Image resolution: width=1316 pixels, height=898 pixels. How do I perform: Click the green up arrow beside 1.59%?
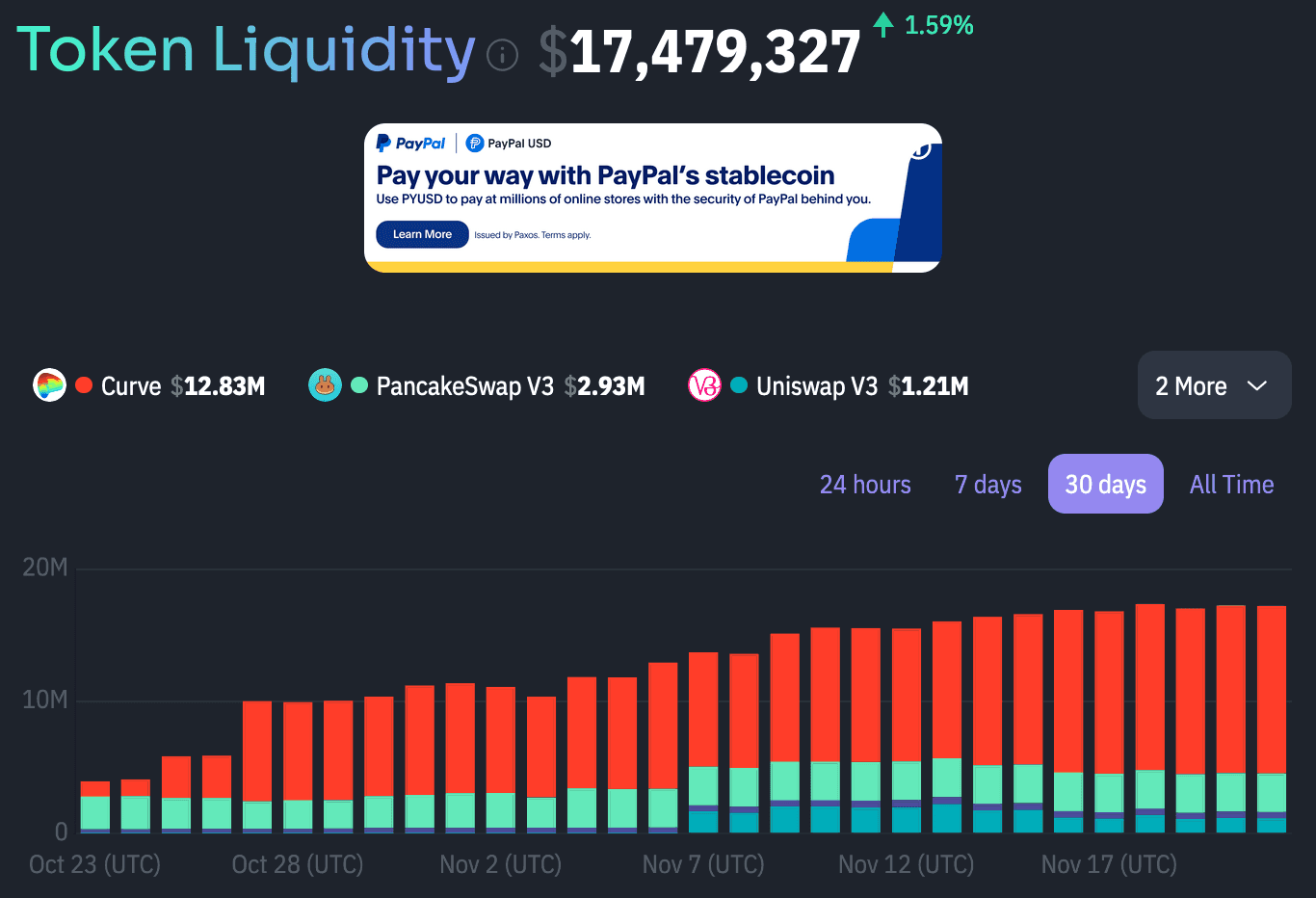882,25
